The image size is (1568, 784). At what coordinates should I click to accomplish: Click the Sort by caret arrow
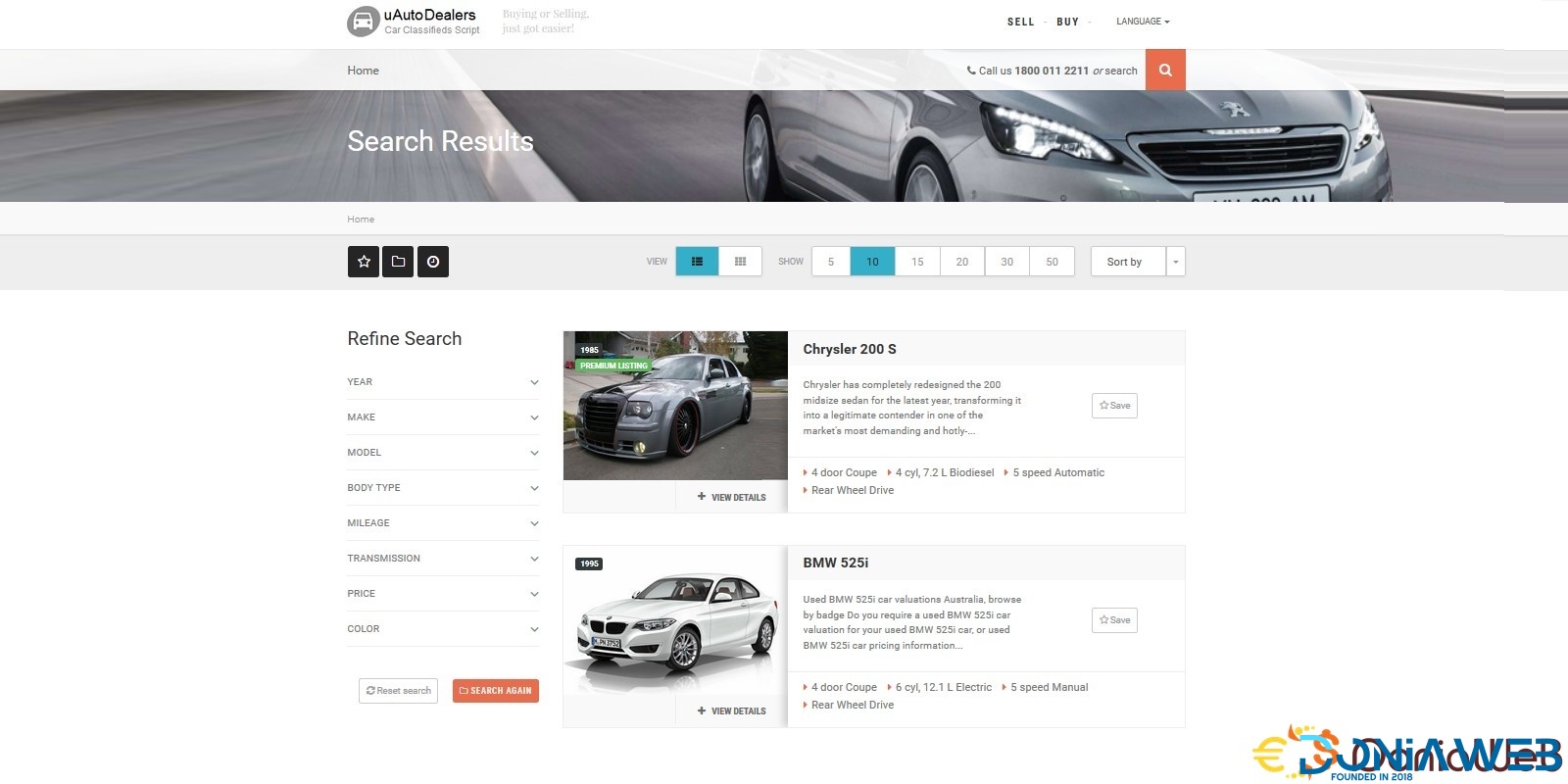click(x=1176, y=262)
